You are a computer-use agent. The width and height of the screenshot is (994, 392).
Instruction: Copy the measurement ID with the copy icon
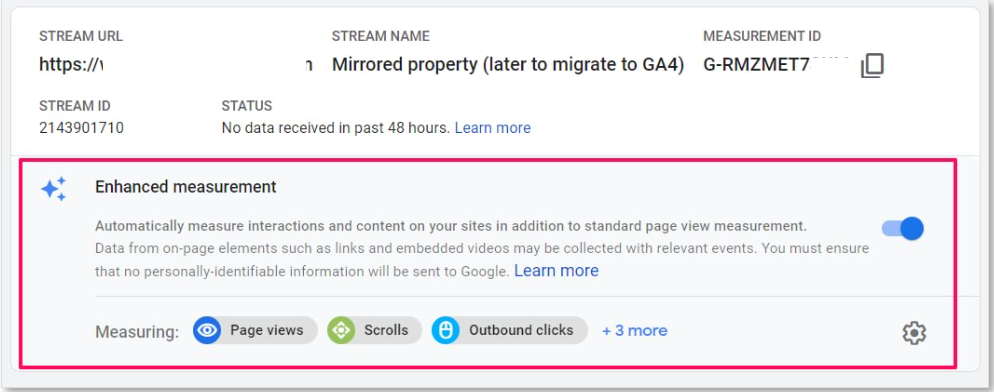point(872,65)
